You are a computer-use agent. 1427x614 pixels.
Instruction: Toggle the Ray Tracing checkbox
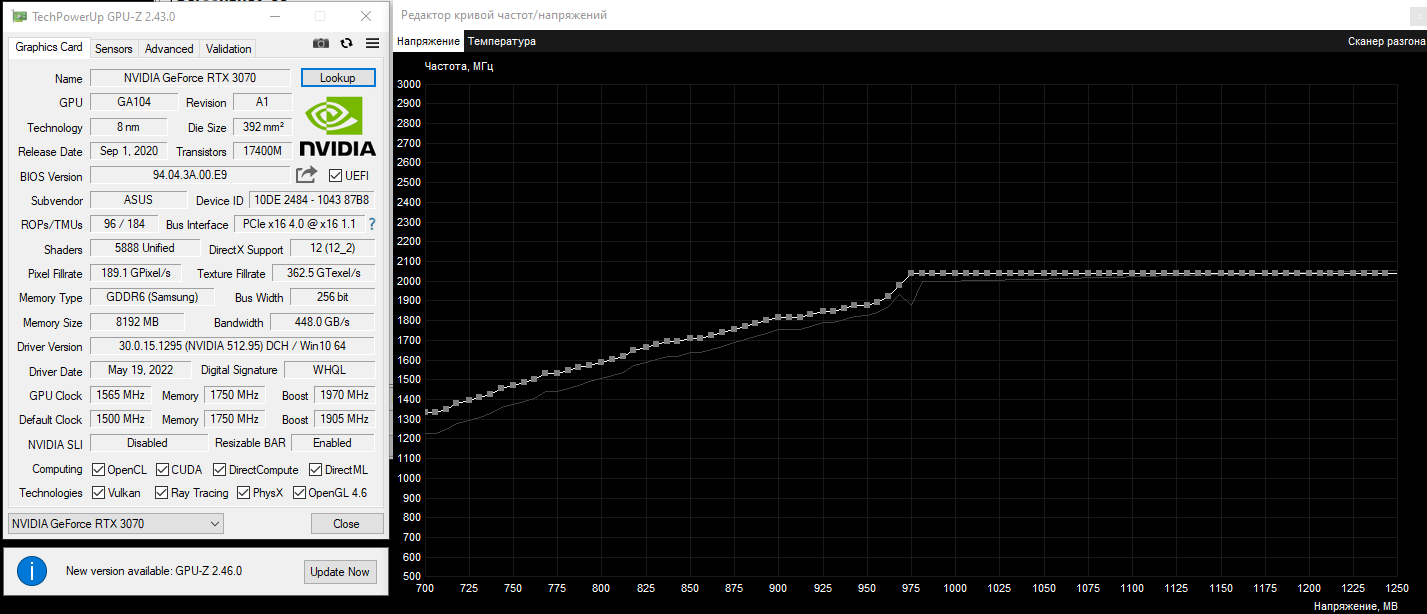point(161,493)
